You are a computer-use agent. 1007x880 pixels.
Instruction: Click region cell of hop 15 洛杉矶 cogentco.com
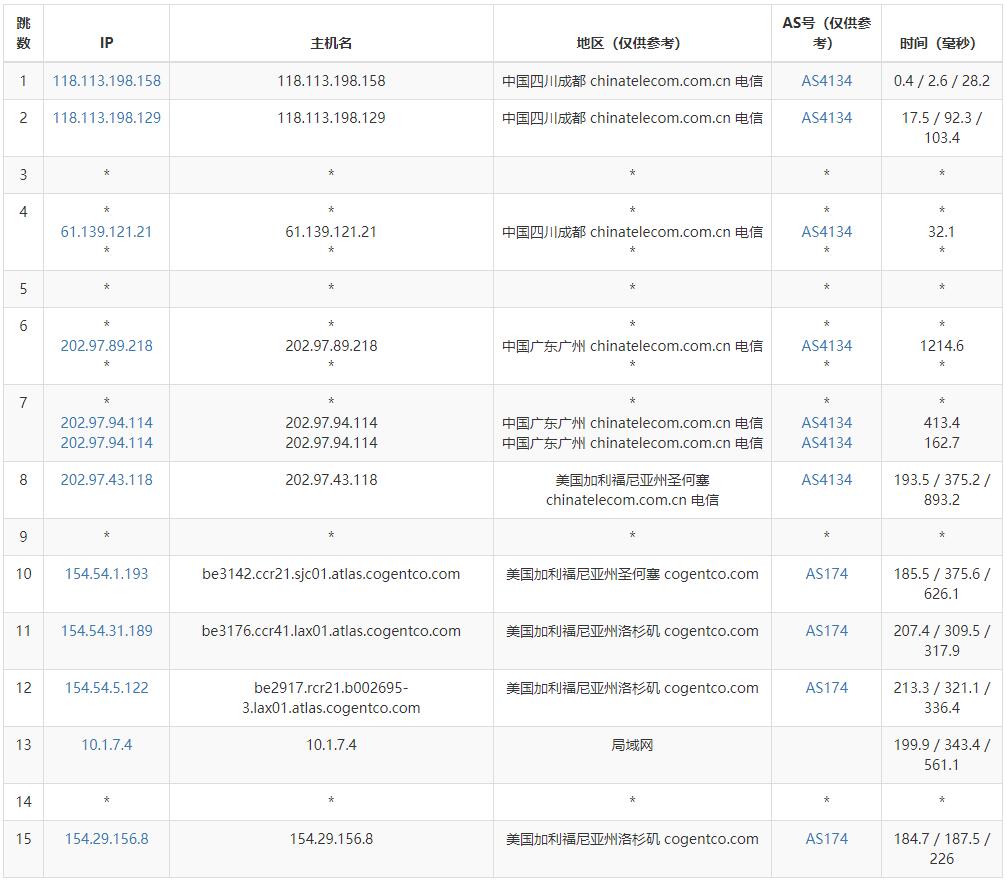[632, 849]
